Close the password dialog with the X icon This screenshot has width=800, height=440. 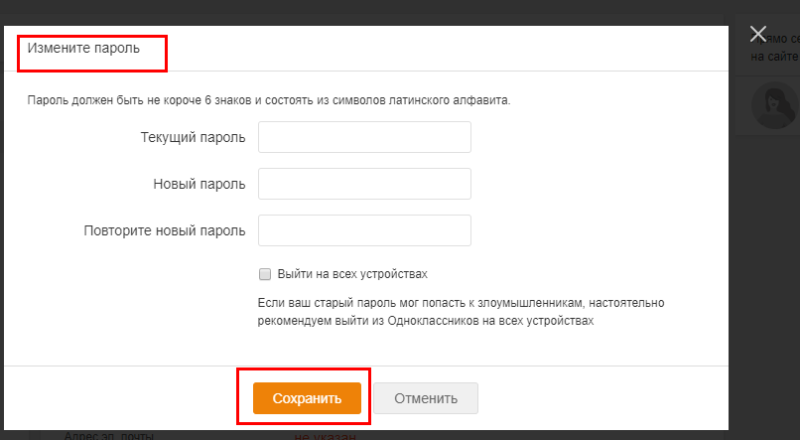758,34
